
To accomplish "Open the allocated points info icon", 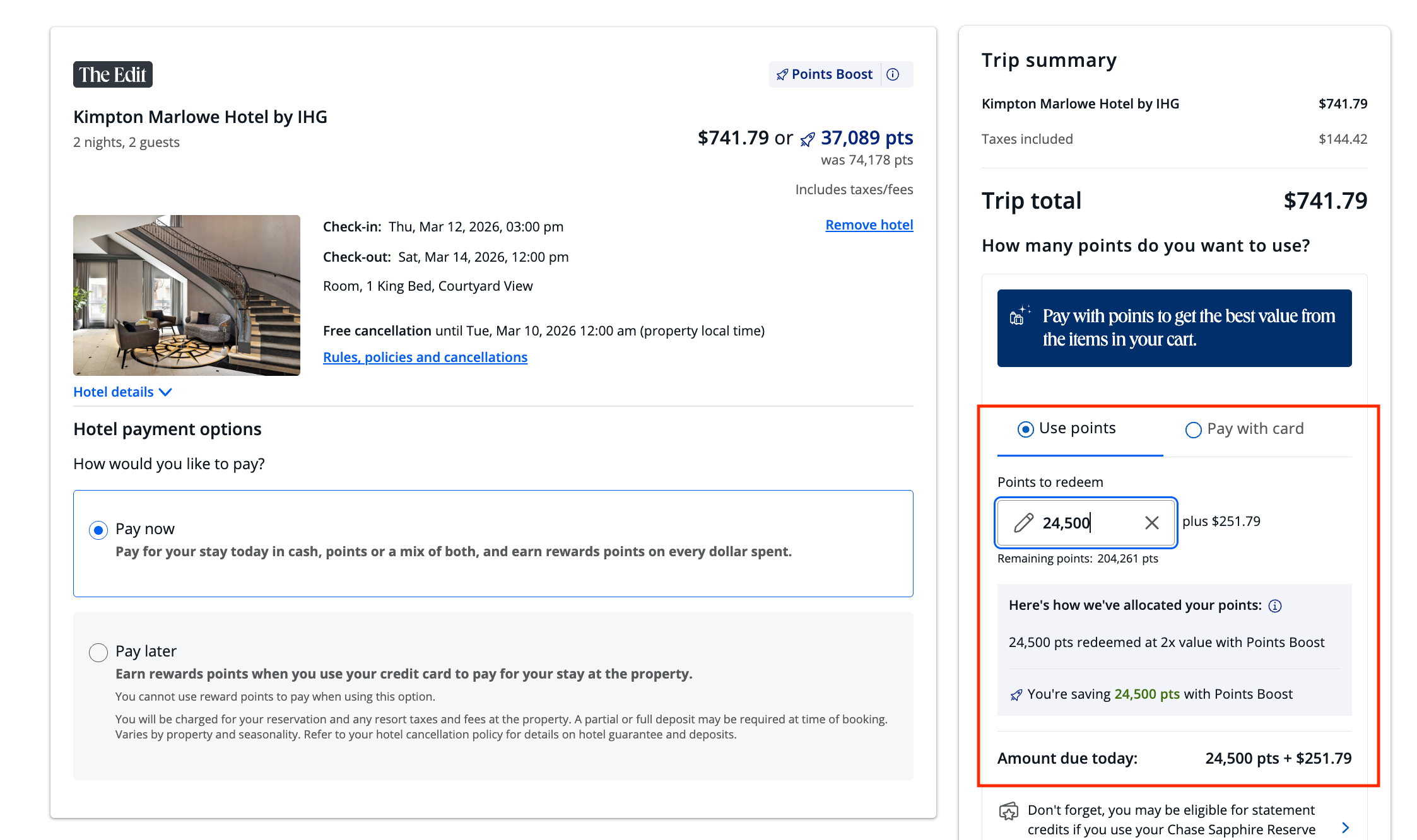I will pyautogui.click(x=1275, y=605).
